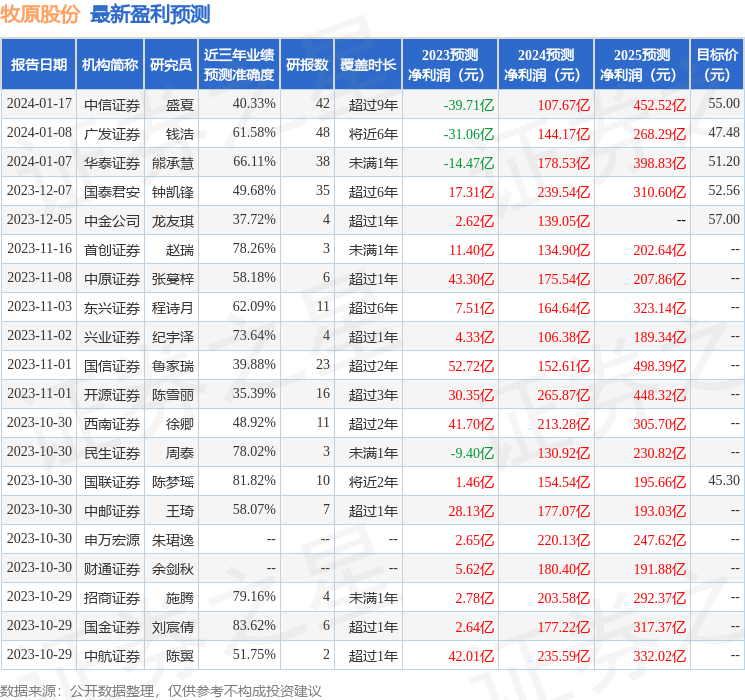
Task: Click 申万宏源 institution cell
Action: pyautogui.click(x=112, y=540)
